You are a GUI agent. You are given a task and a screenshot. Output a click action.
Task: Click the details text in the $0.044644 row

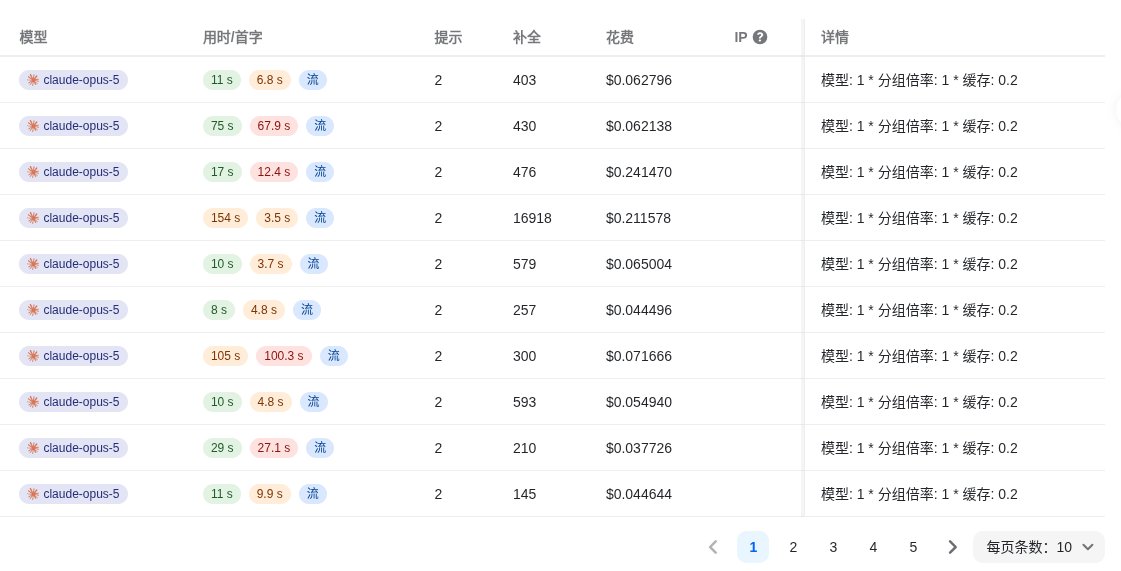[919, 494]
